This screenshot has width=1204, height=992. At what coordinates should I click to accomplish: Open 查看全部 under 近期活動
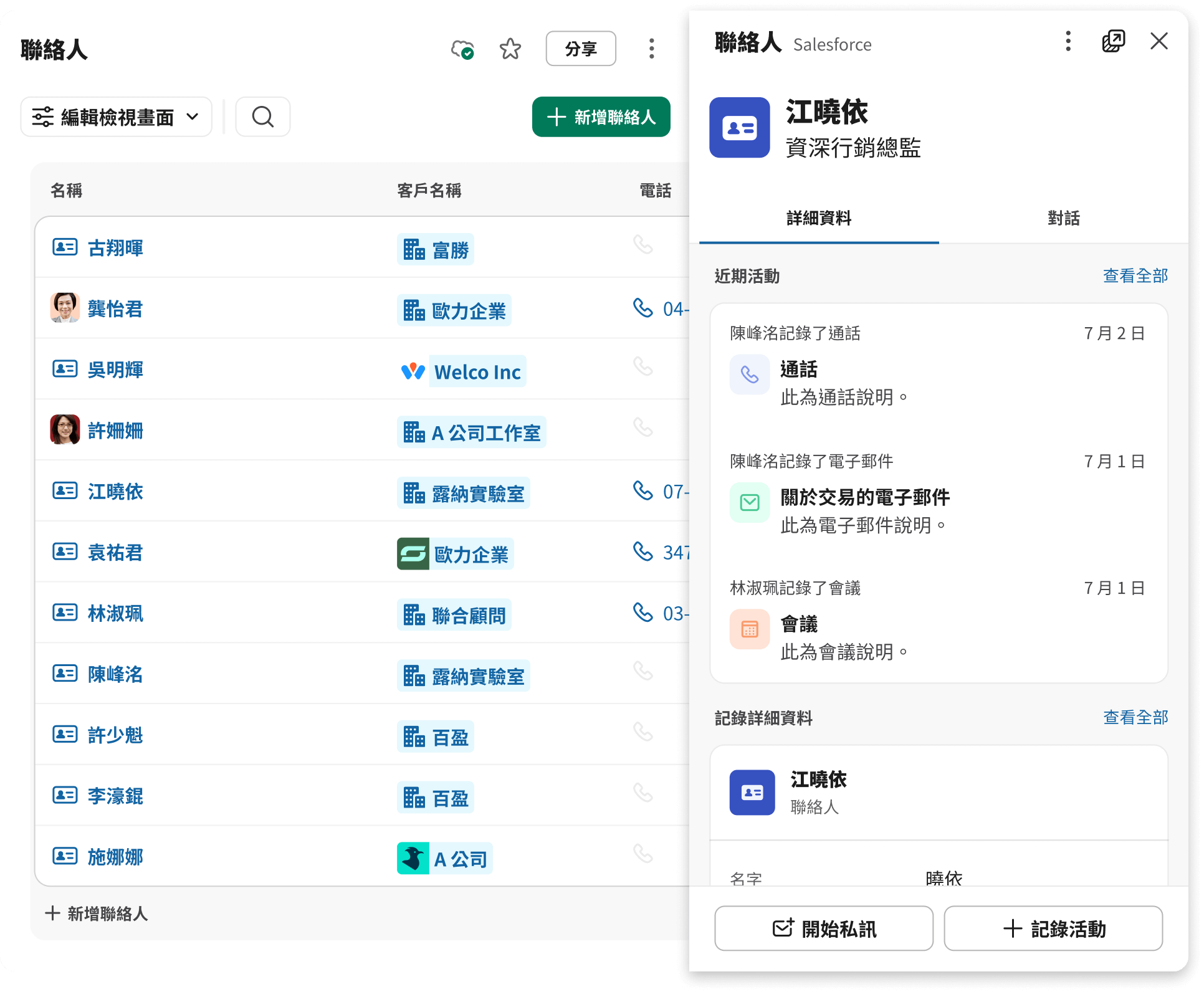1135,276
